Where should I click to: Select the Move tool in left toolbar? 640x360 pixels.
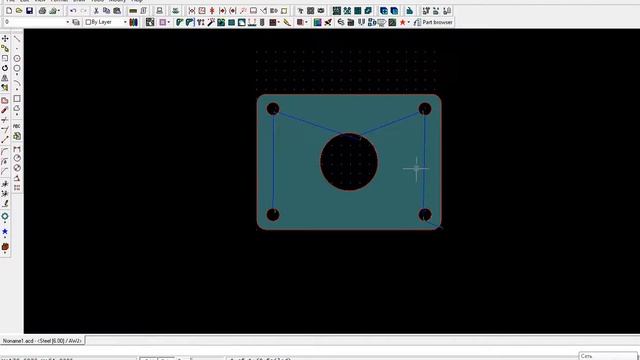5,38
